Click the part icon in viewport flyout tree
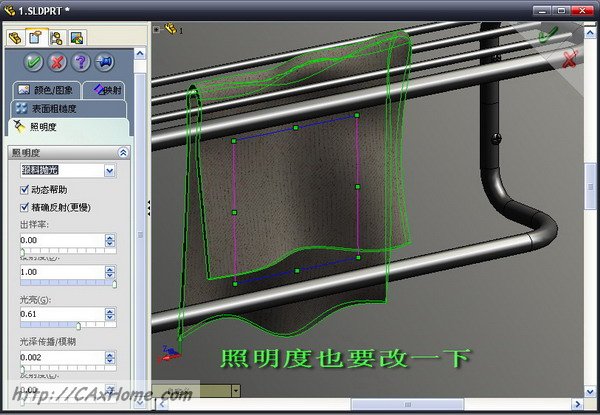This screenshot has height=415, width=600. 171,28
